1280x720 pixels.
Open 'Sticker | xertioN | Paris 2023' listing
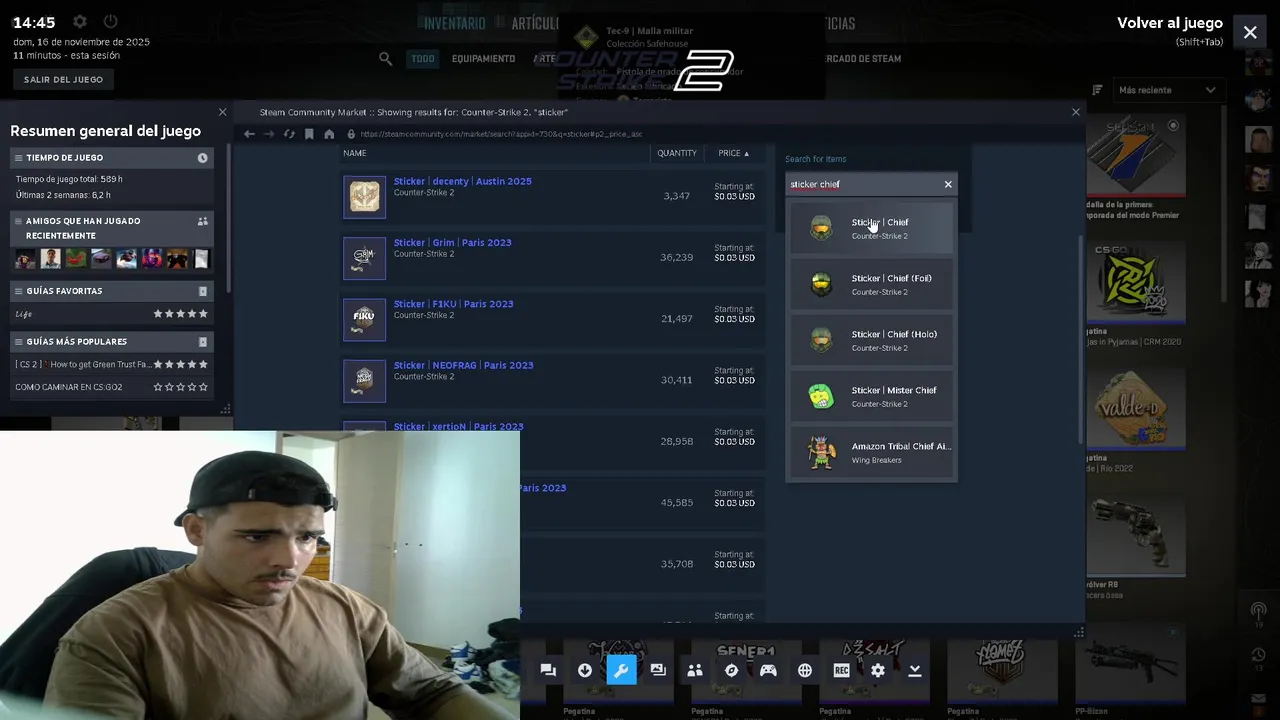458,426
